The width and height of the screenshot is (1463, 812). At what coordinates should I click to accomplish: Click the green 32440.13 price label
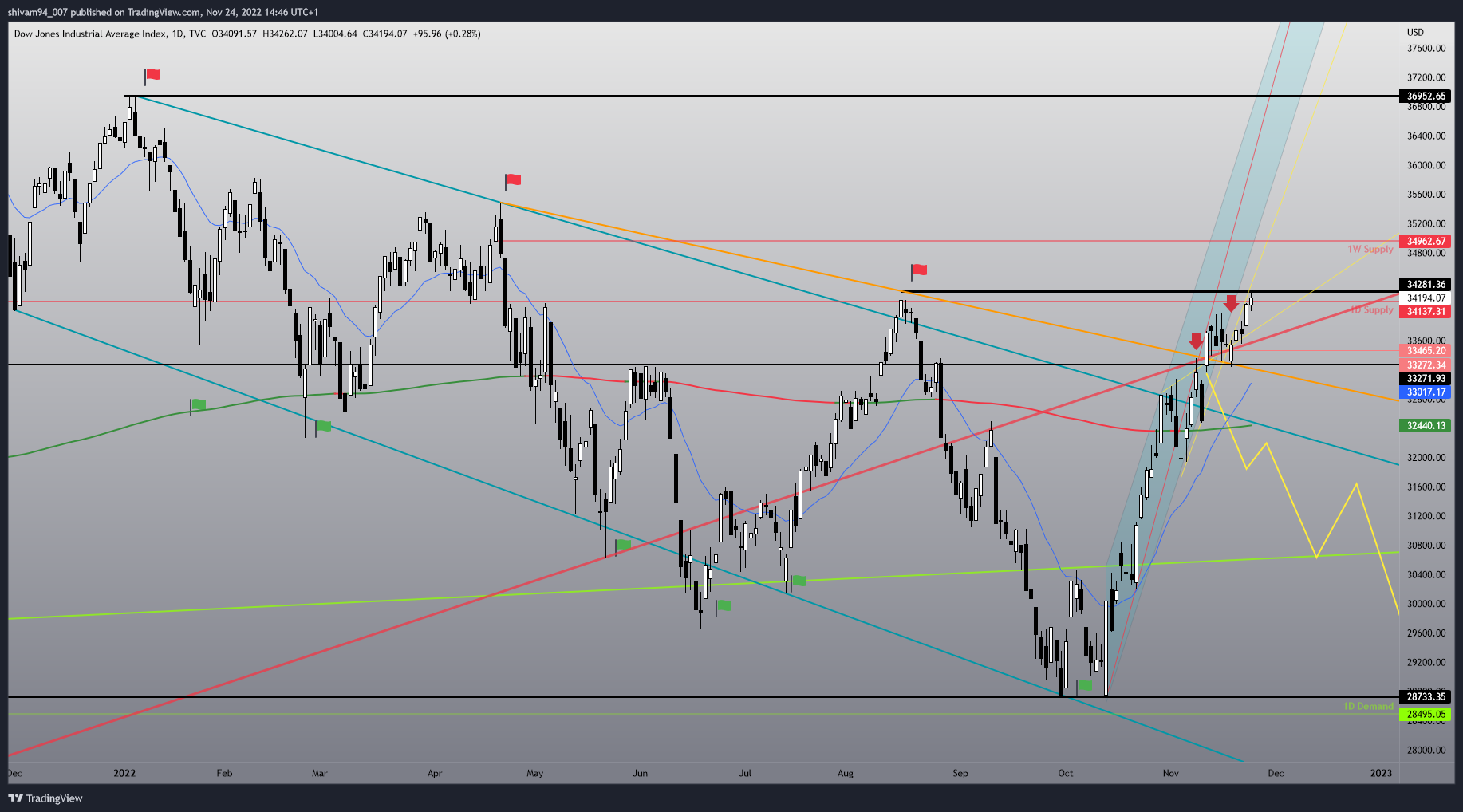coord(1426,426)
